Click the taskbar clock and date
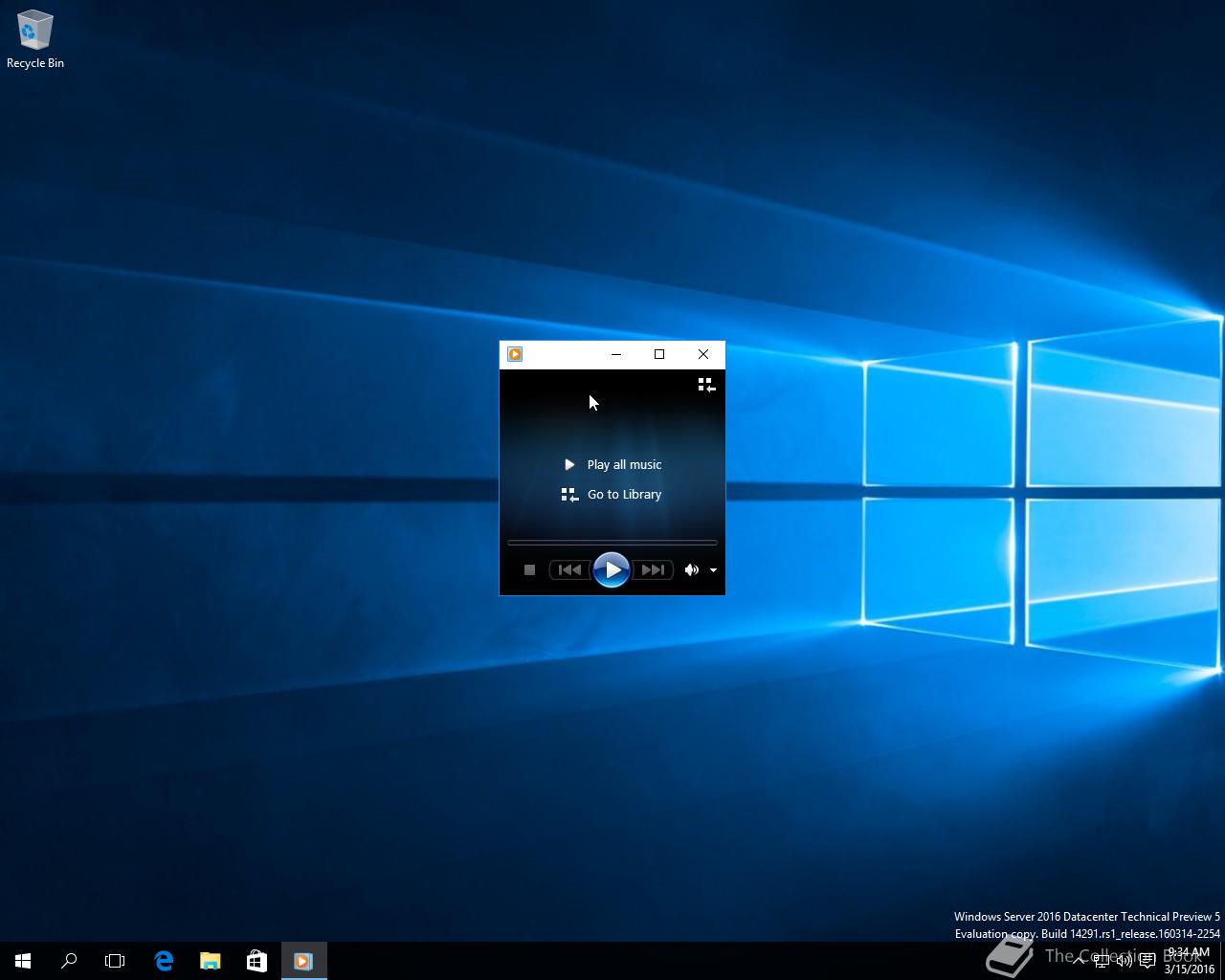1225x980 pixels. tap(1189, 961)
